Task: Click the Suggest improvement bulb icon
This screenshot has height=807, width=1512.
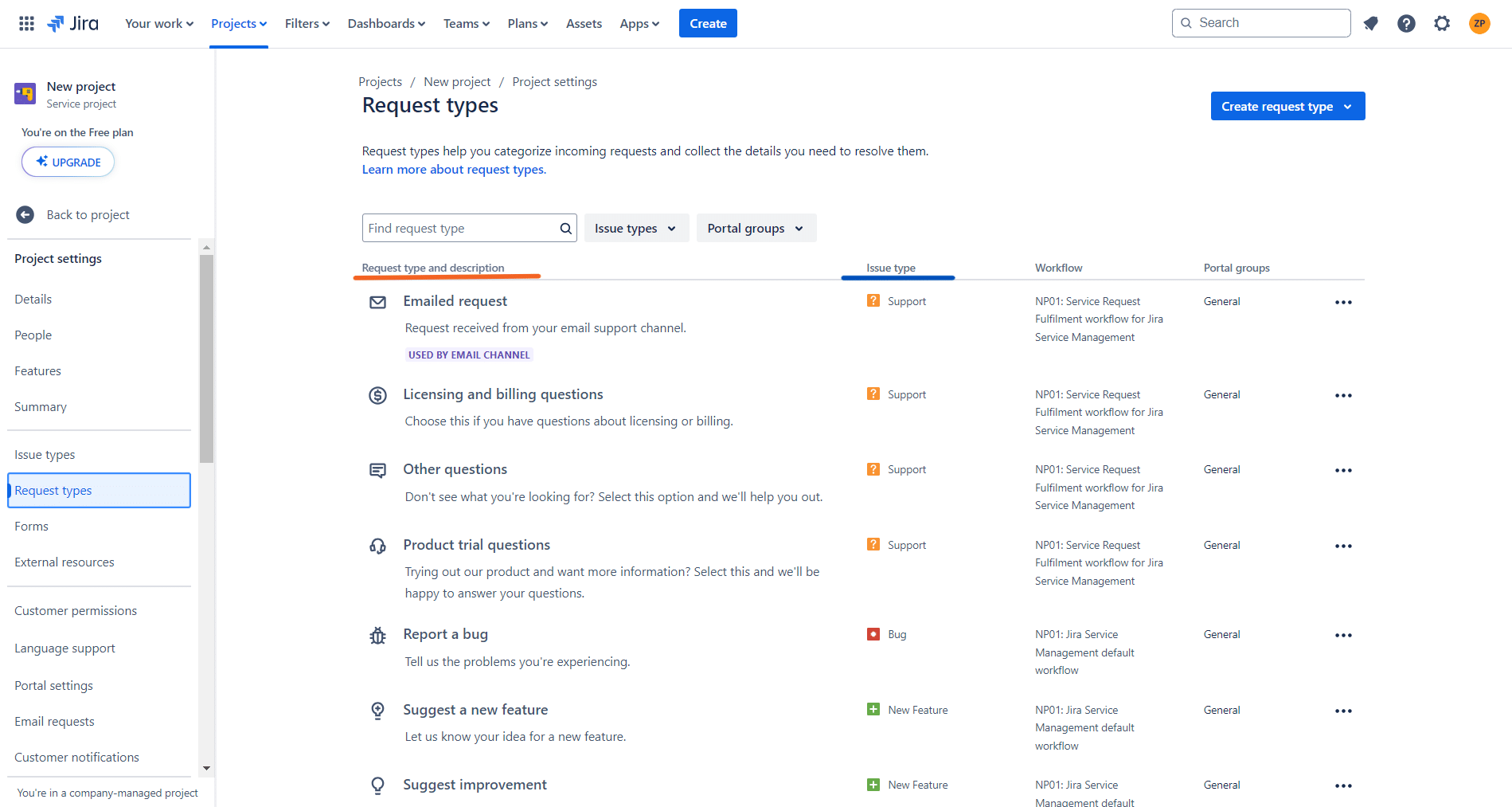Action: [x=377, y=785]
